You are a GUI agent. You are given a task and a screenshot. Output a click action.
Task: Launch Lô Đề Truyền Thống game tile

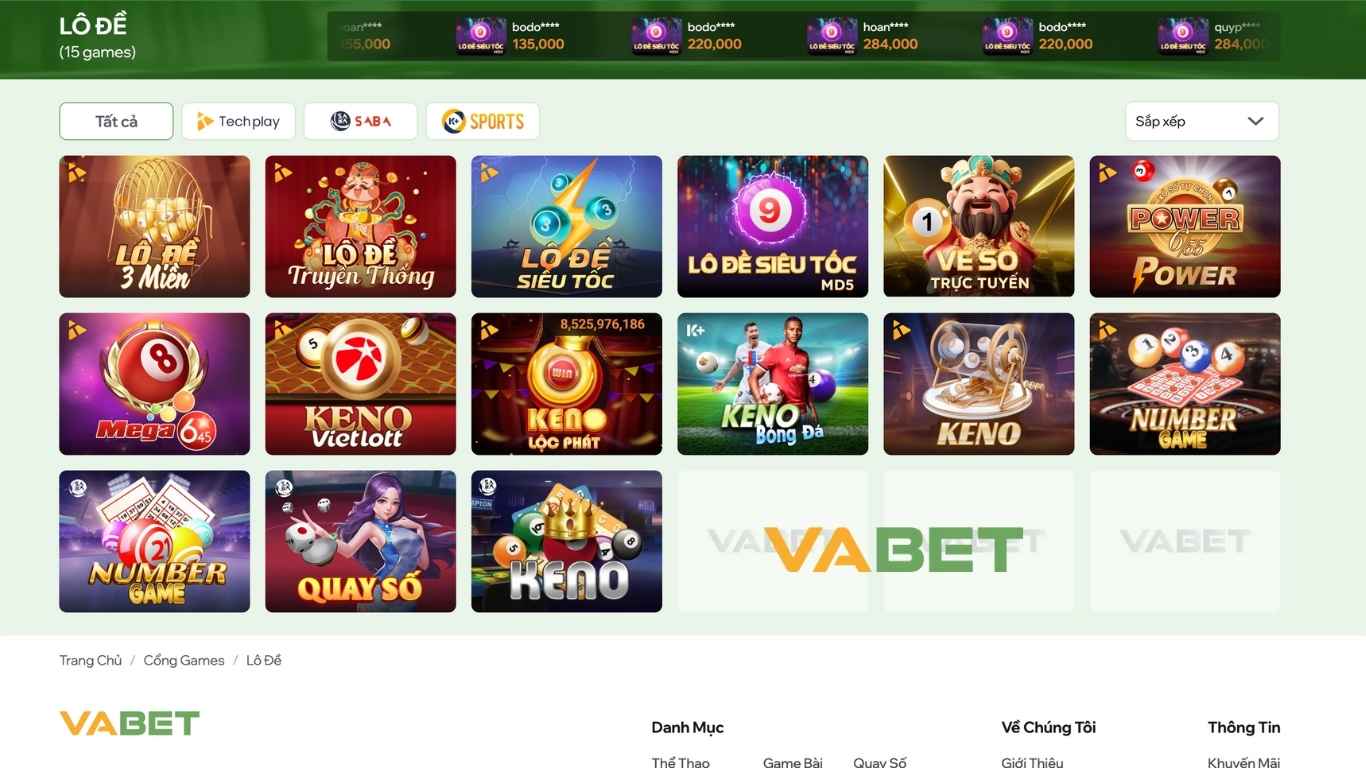[360, 226]
